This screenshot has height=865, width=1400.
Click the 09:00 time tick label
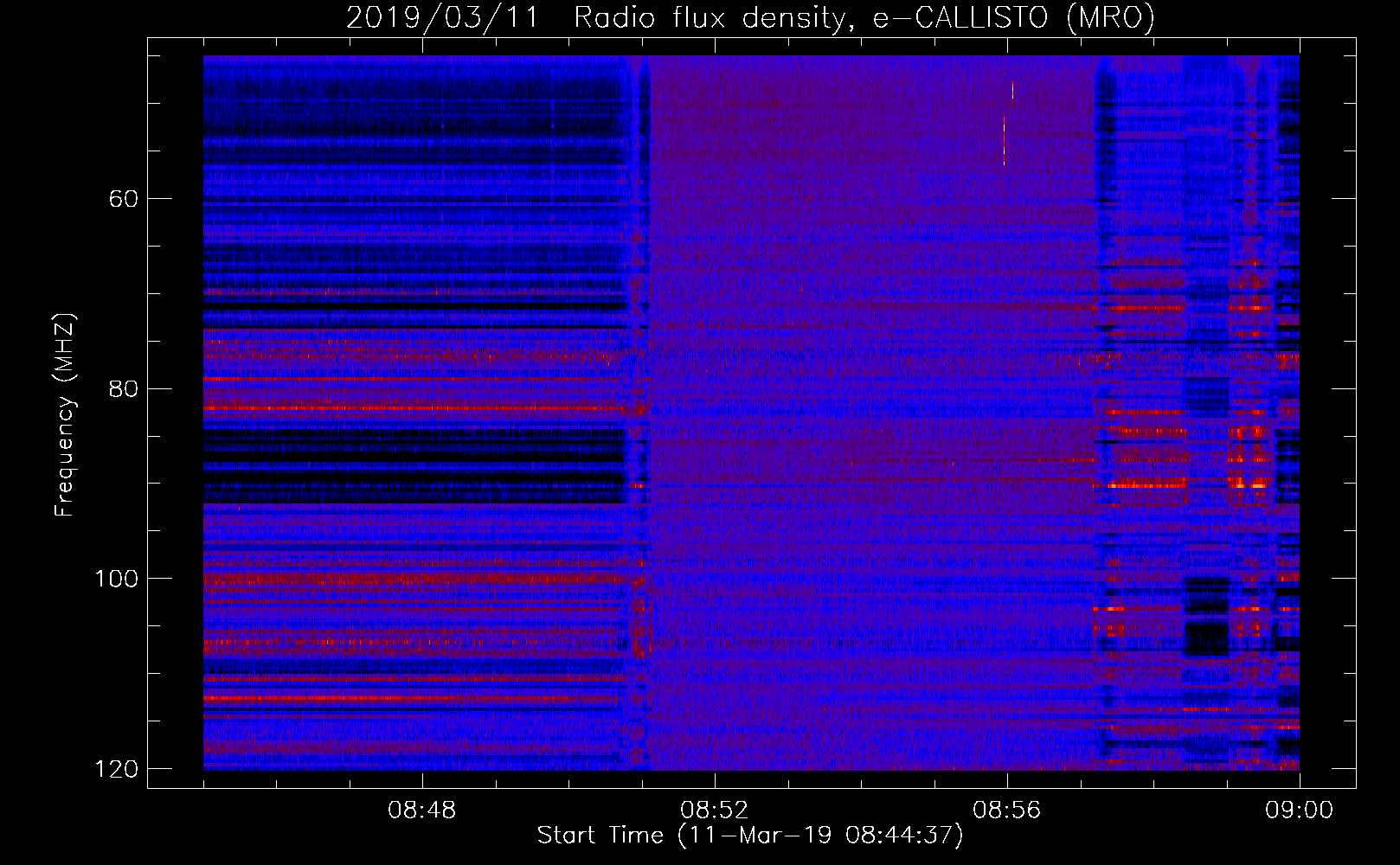1300,811
